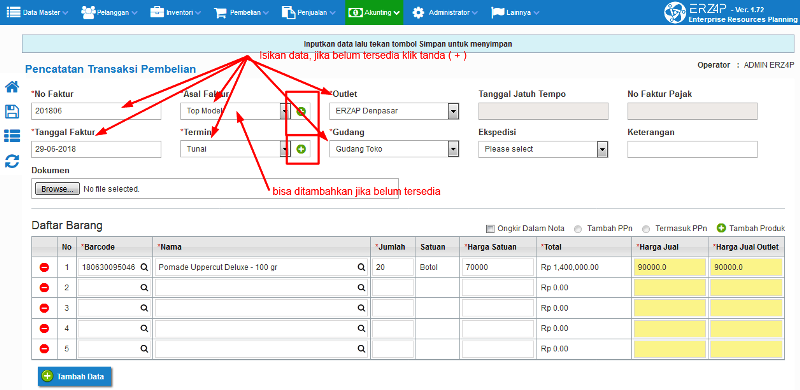Open Penjualan menu
800x390 pixels.
pyautogui.click(x=310, y=12)
